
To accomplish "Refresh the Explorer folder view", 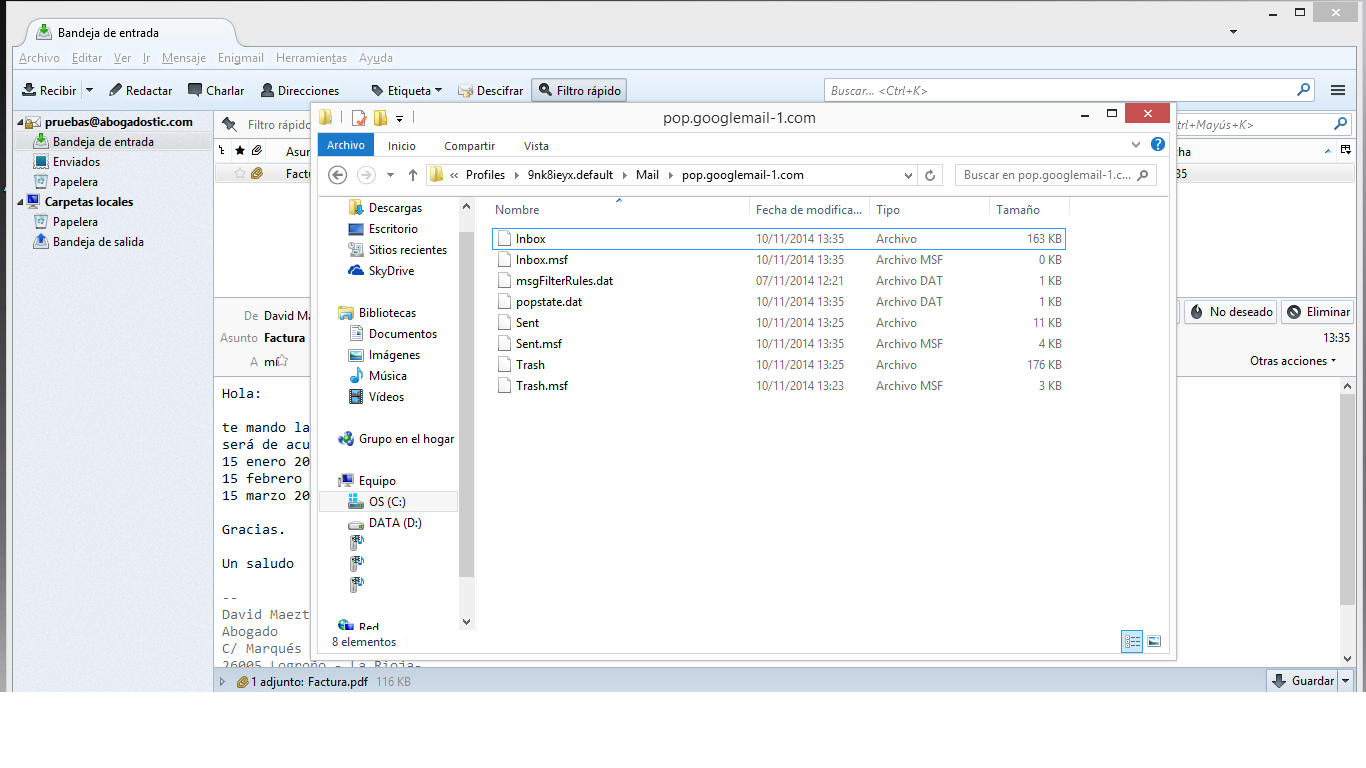I will [x=930, y=175].
